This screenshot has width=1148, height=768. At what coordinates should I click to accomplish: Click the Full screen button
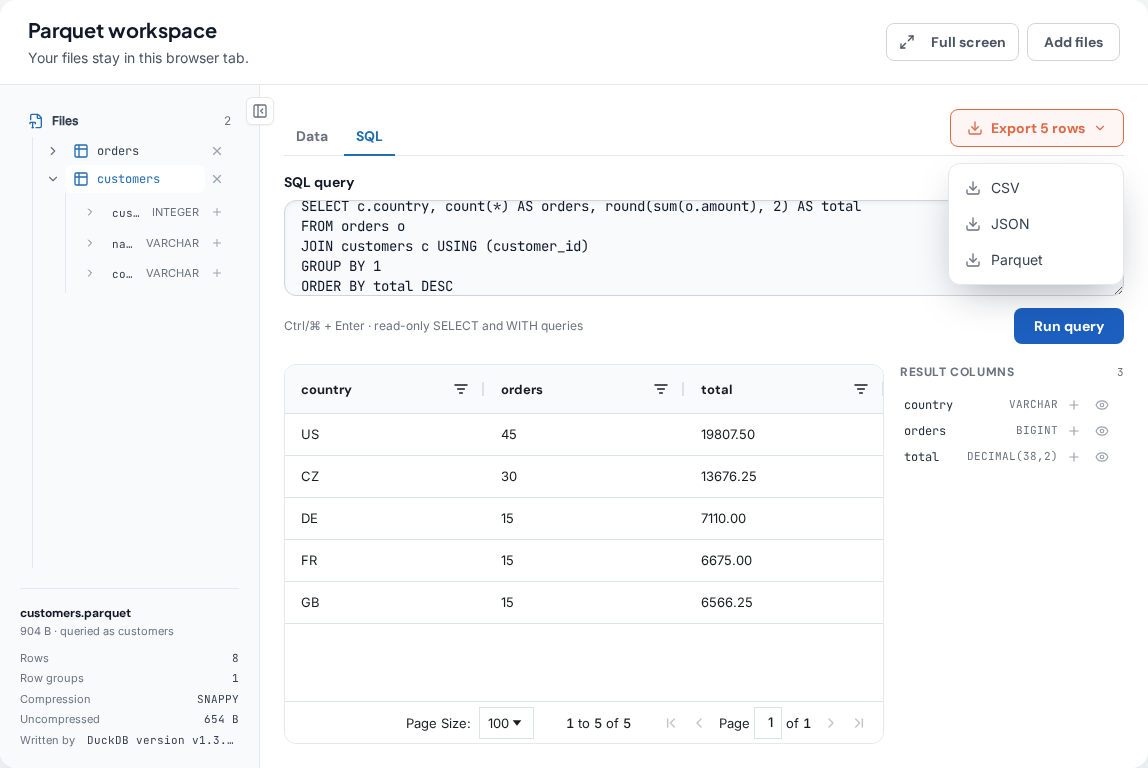(952, 42)
